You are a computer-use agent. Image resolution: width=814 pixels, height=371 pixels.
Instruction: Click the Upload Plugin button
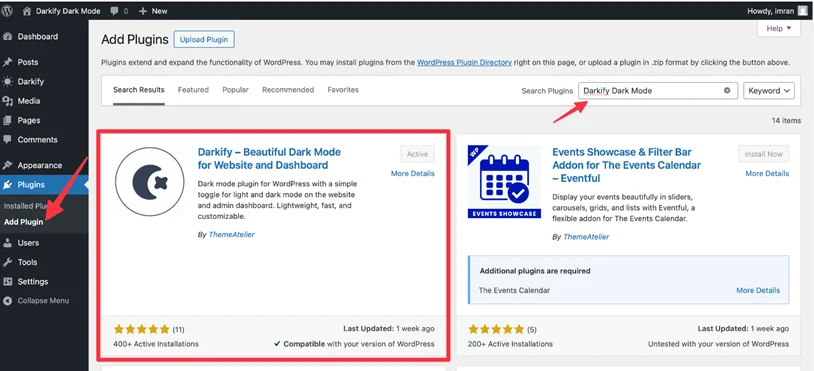point(204,39)
